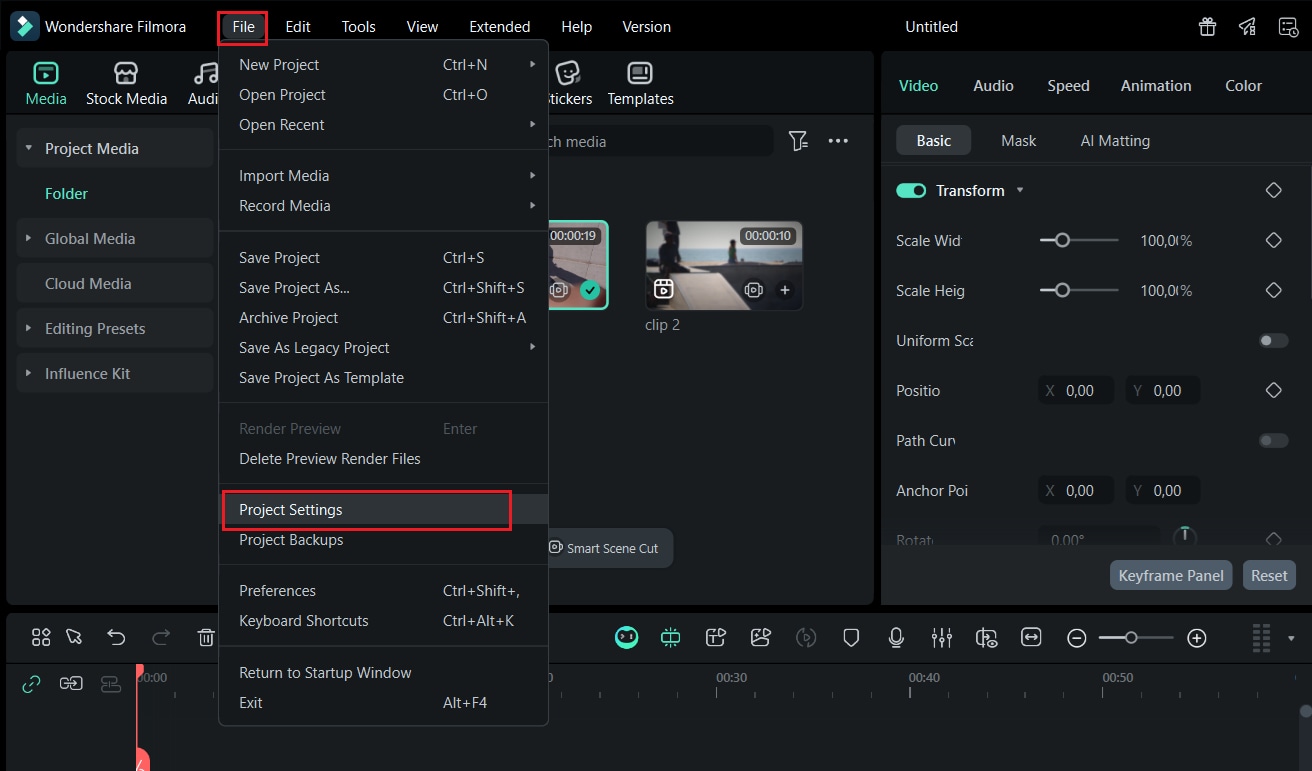Click the Keyframe Panel button

tap(1170, 575)
